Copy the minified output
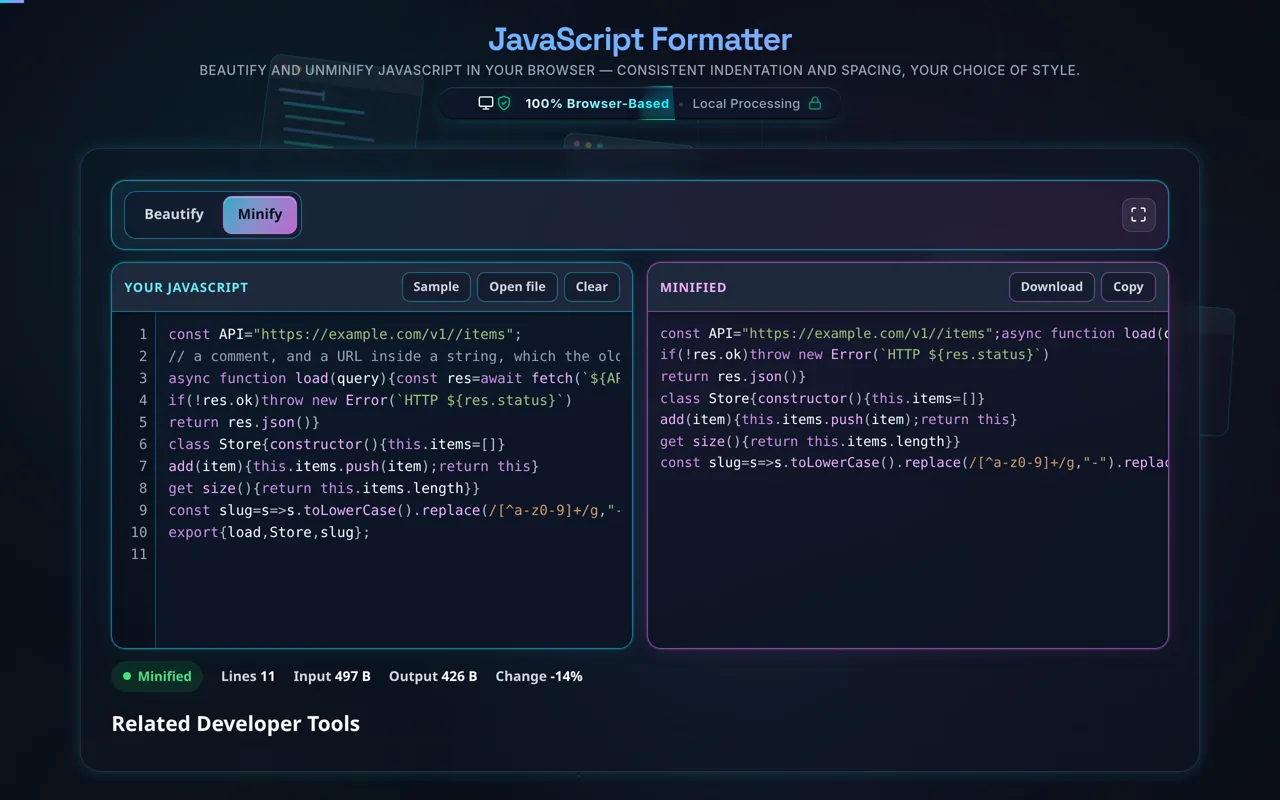The width and height of the screenshot is (1280, 800). [x=1128, y=287]
